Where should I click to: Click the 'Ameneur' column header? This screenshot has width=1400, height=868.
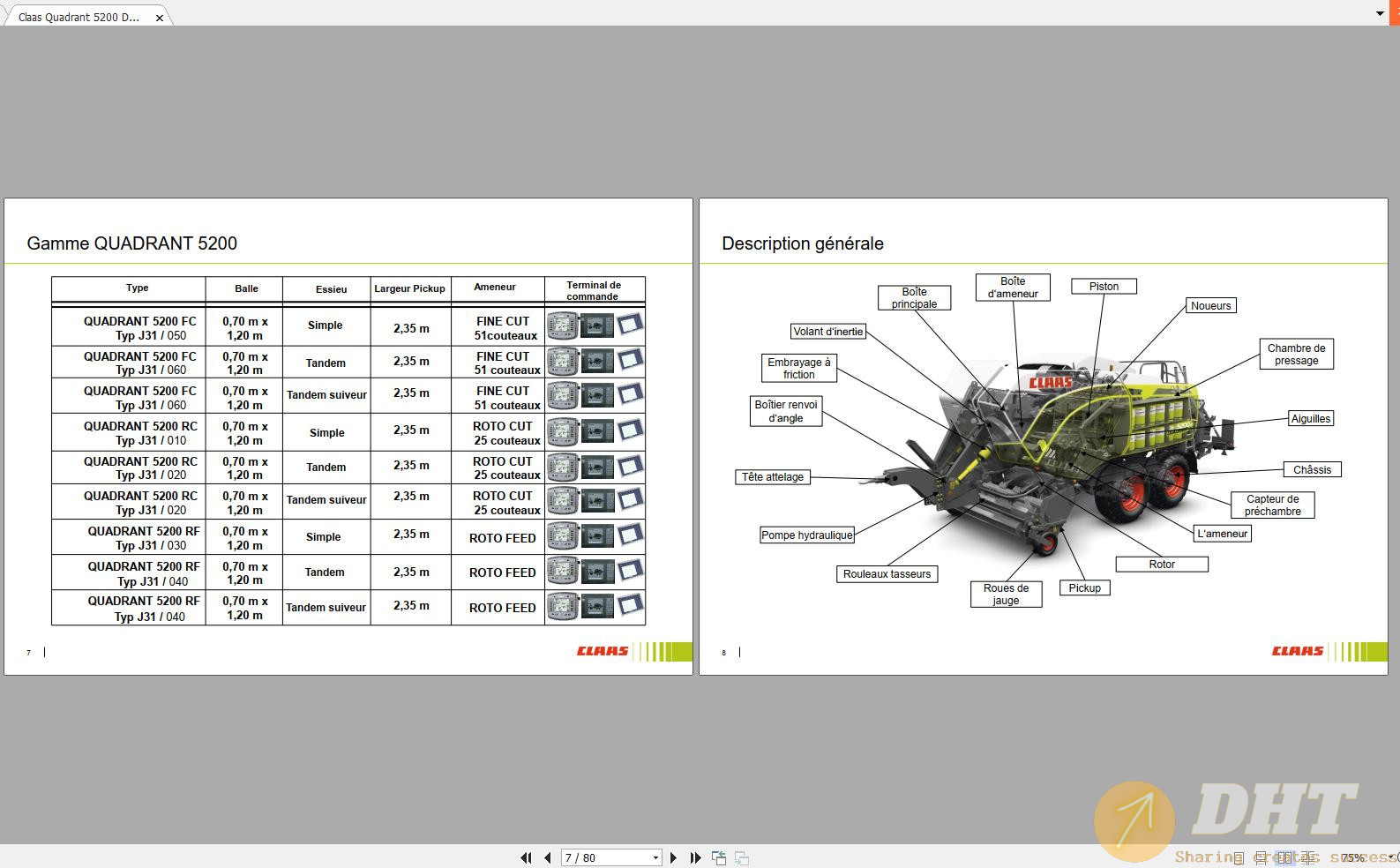tap(494, 287)
